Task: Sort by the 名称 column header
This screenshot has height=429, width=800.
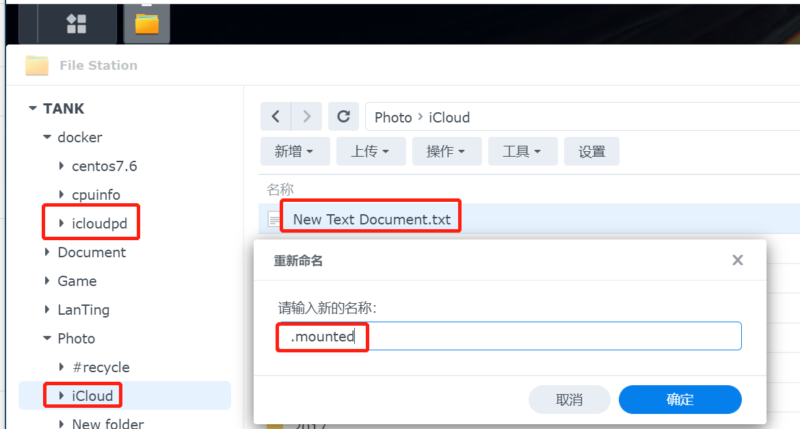Action: tap(280, 190)
